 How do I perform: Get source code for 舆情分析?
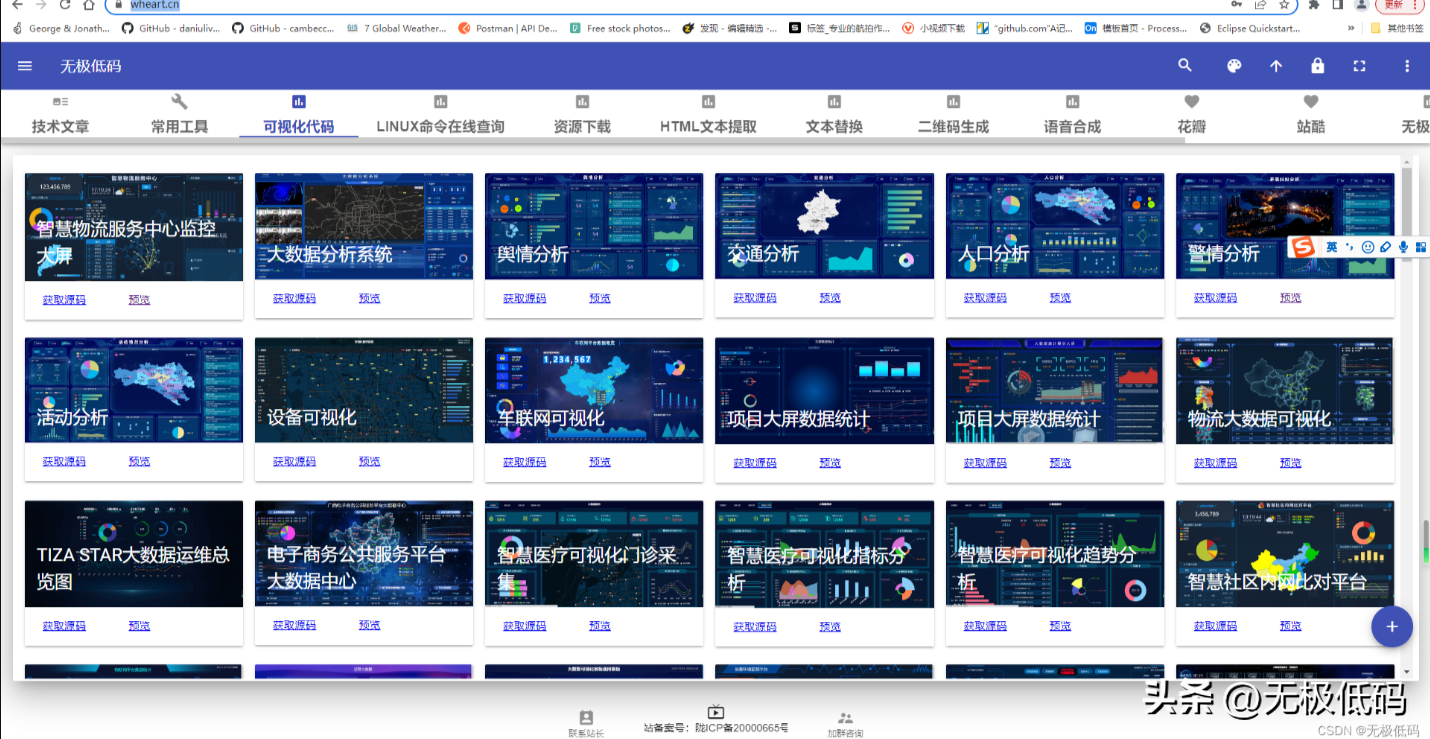[524, 298]
